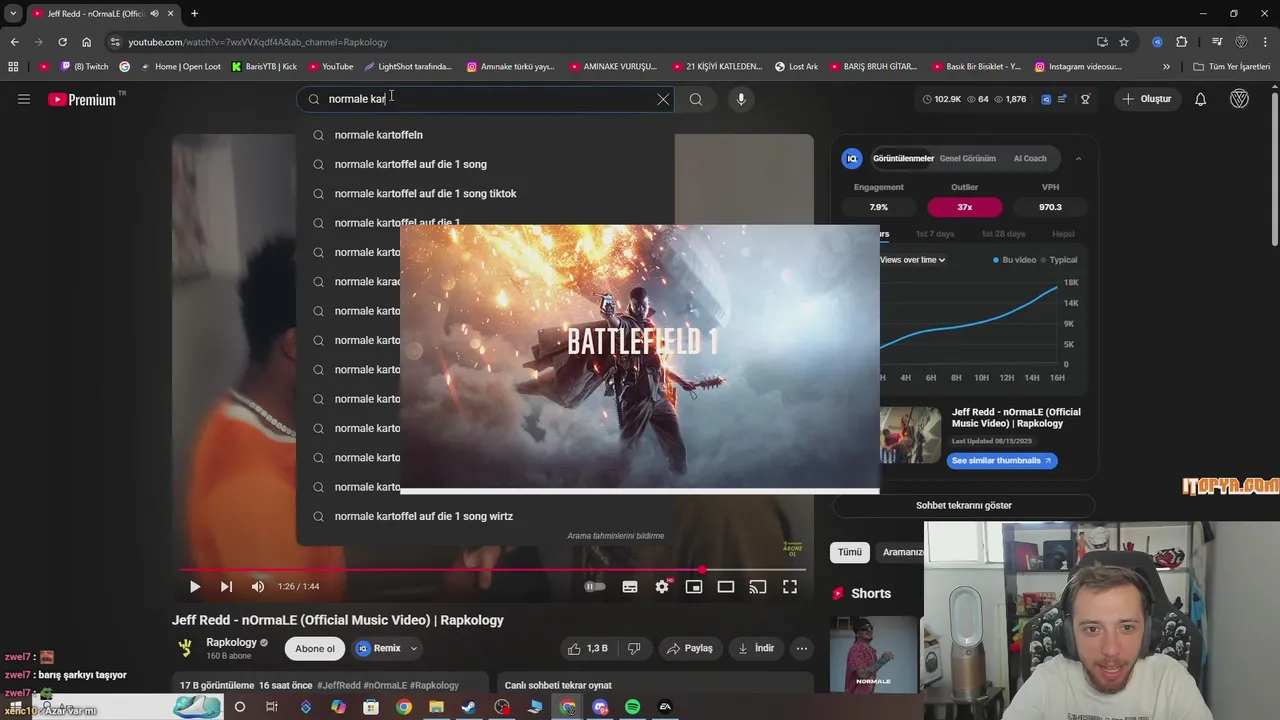Click the Oluştur create button
Viewport: 1280px width, 720px height.
(1147, 99)
